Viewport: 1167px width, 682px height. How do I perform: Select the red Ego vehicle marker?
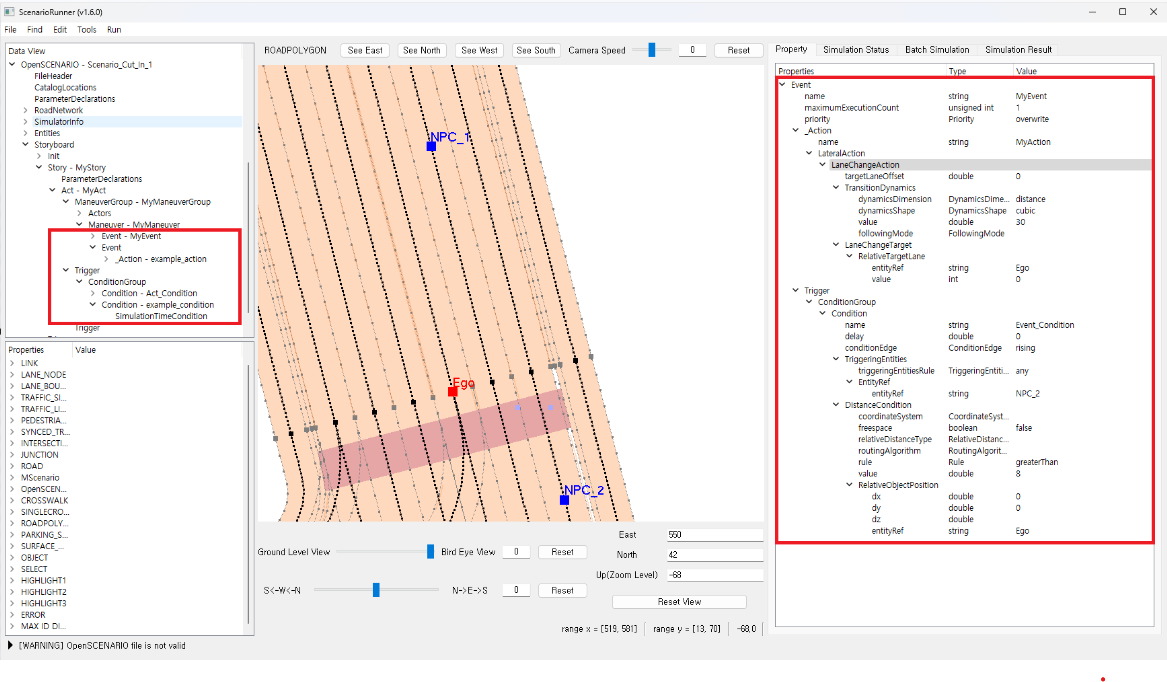(453, 391)
